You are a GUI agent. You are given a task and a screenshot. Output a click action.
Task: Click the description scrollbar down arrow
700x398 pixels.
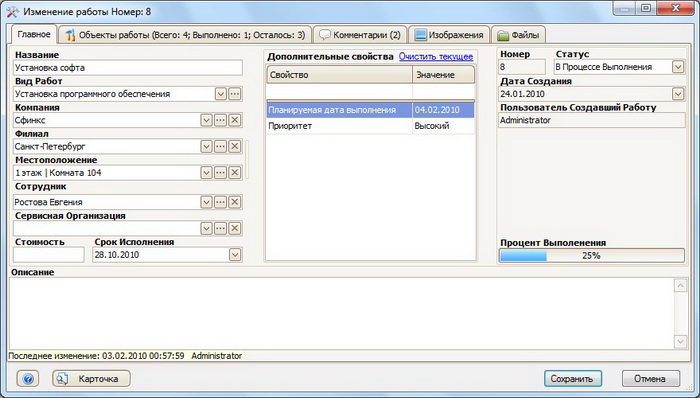point(680,341)
